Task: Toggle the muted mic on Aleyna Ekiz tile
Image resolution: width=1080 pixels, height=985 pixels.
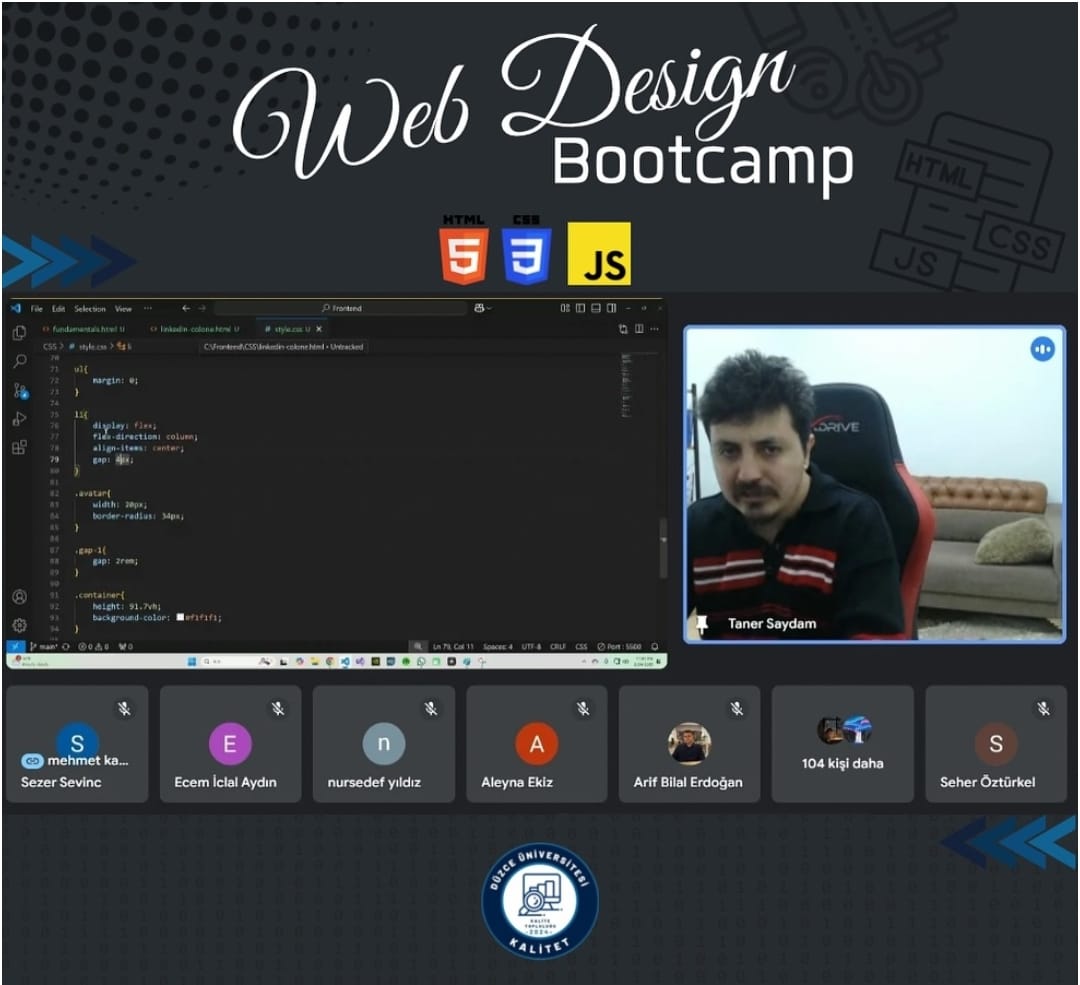Action: click(x=584, y=708)
